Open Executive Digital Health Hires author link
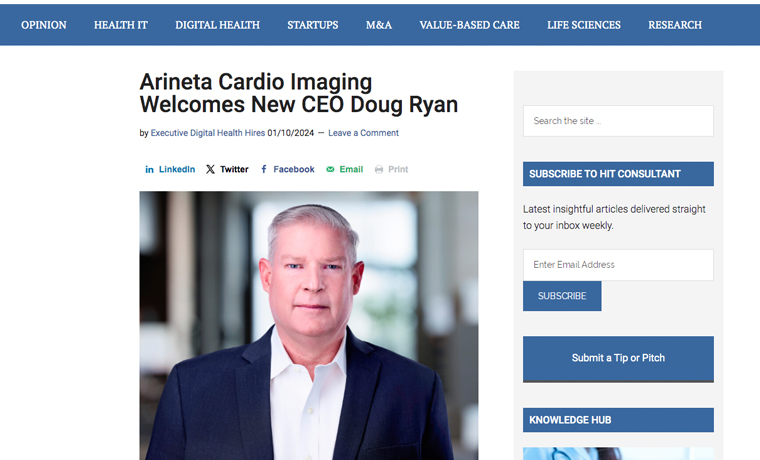 click(207, 133)
